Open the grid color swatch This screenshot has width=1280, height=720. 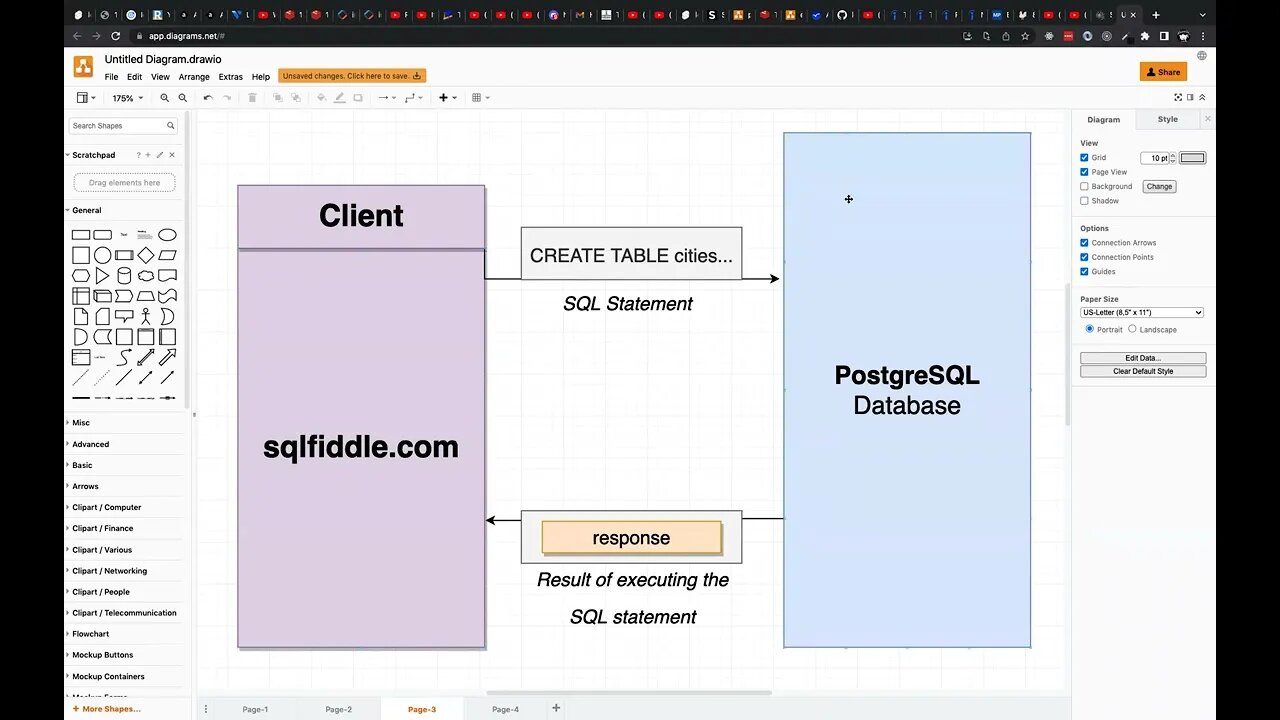click(1192, 158)
